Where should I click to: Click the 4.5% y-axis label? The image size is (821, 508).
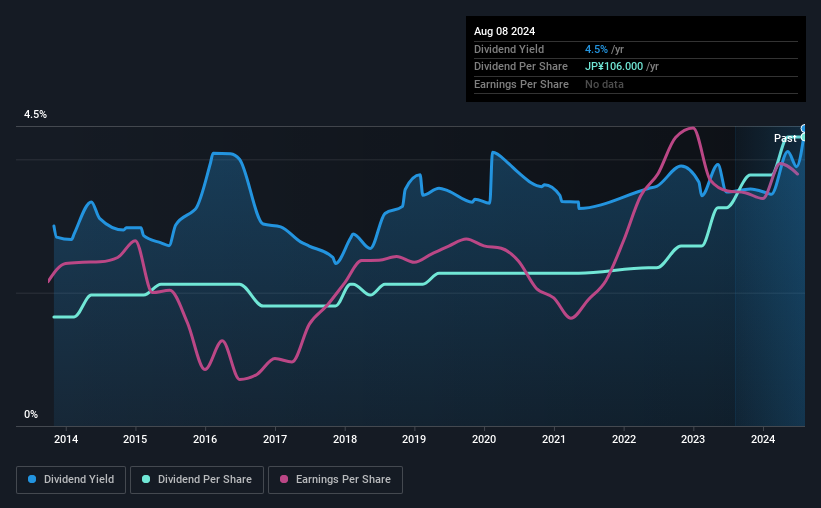(x=35, y=114)
